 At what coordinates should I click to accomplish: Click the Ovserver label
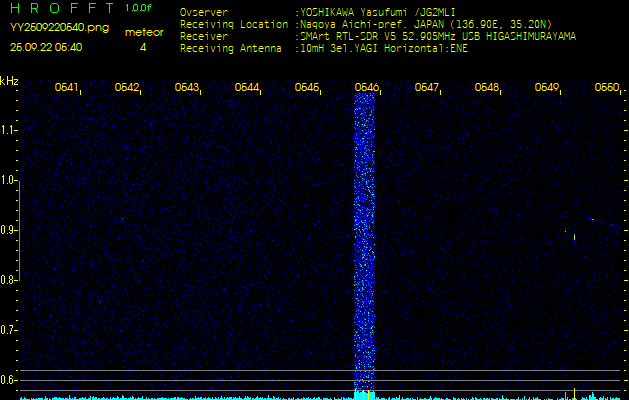click(204, 12)
